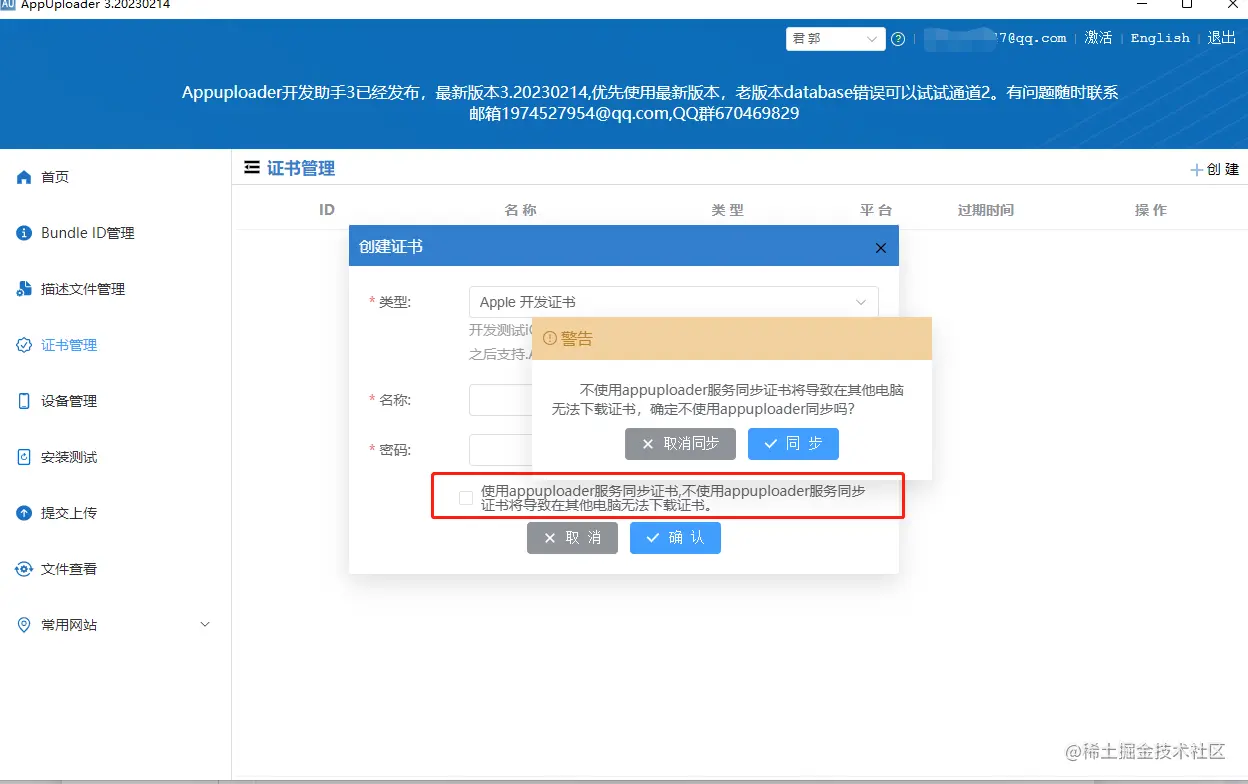Click 退出 to log out
Screen dimensions: 1248x784
(1220, 38)
